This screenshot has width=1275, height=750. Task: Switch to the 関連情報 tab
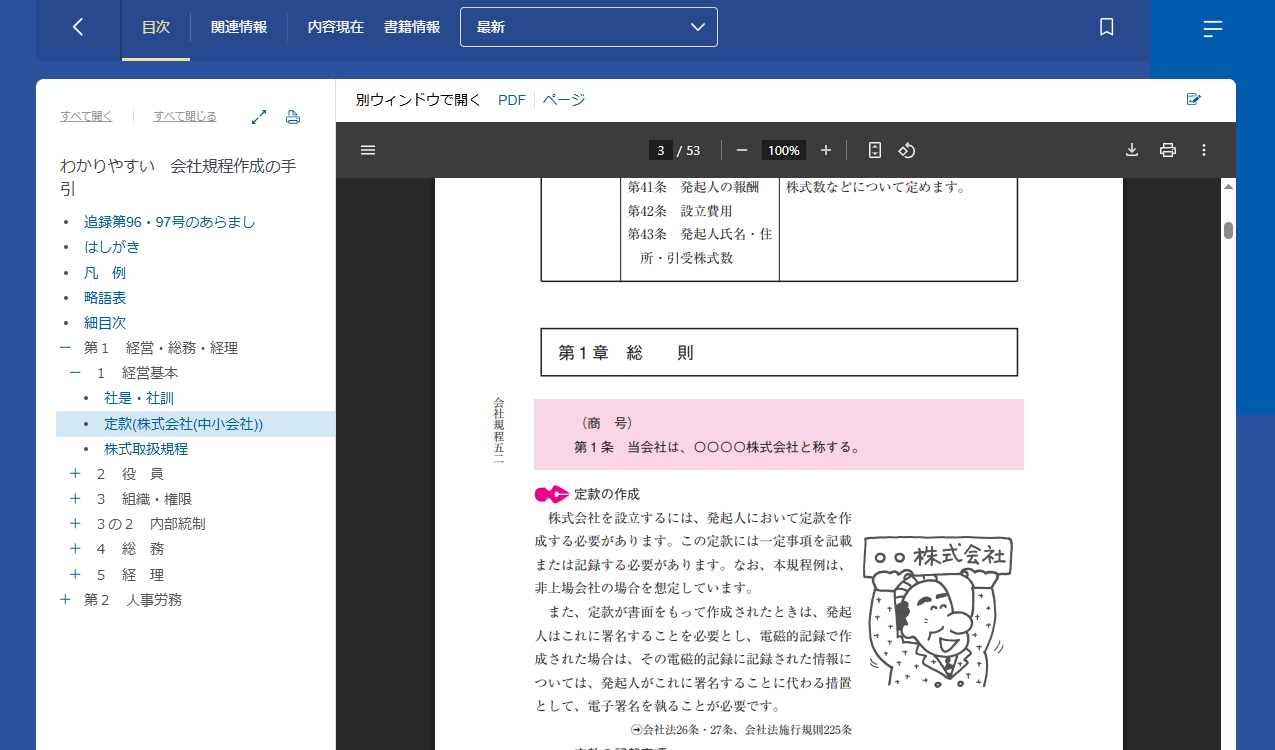[x=239, y=28]
